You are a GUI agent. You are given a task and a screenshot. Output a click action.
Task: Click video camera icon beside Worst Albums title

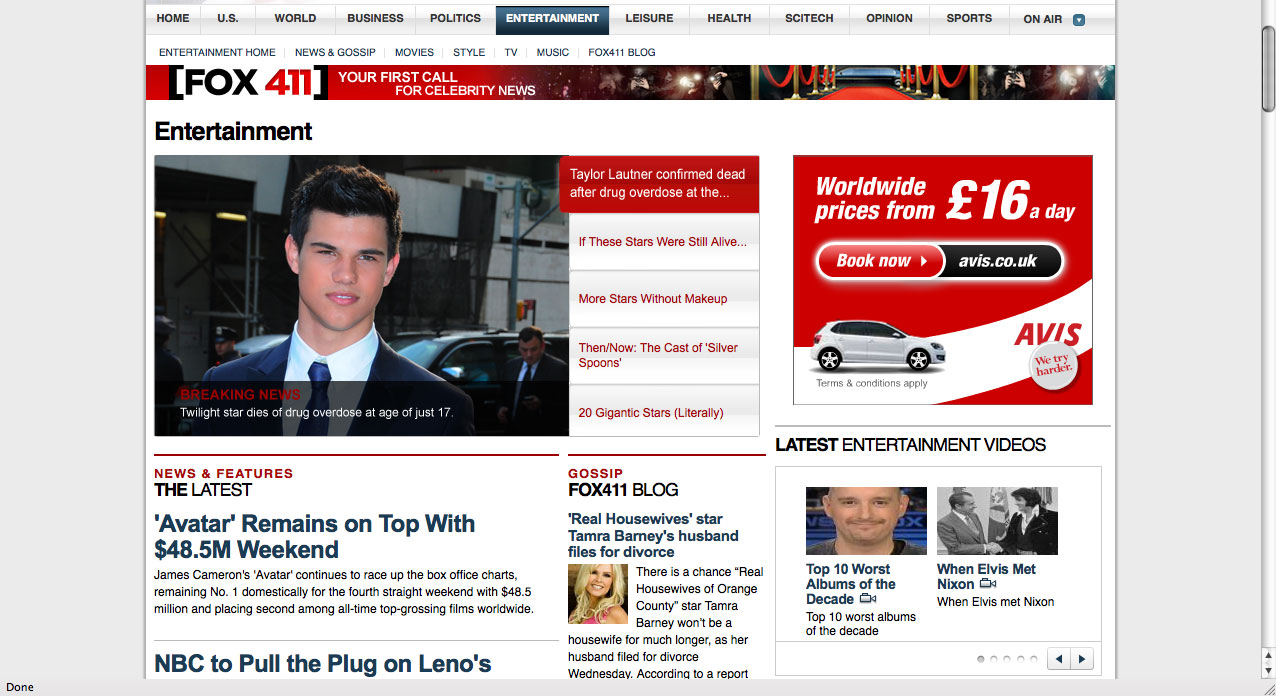[868, 599]
